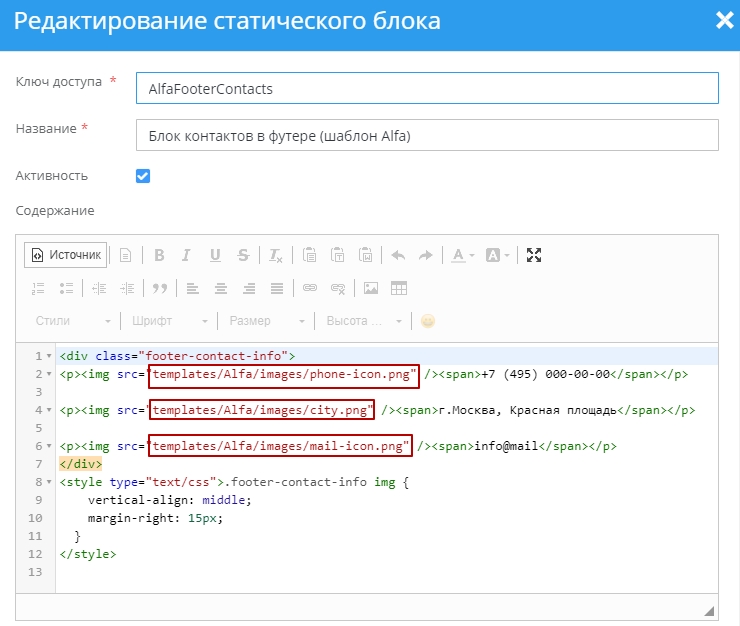Image resolution: width=740 pixels, height=626 pixels.
Task: Click the smiley emoji icon
Action: (x=428, y=321)
